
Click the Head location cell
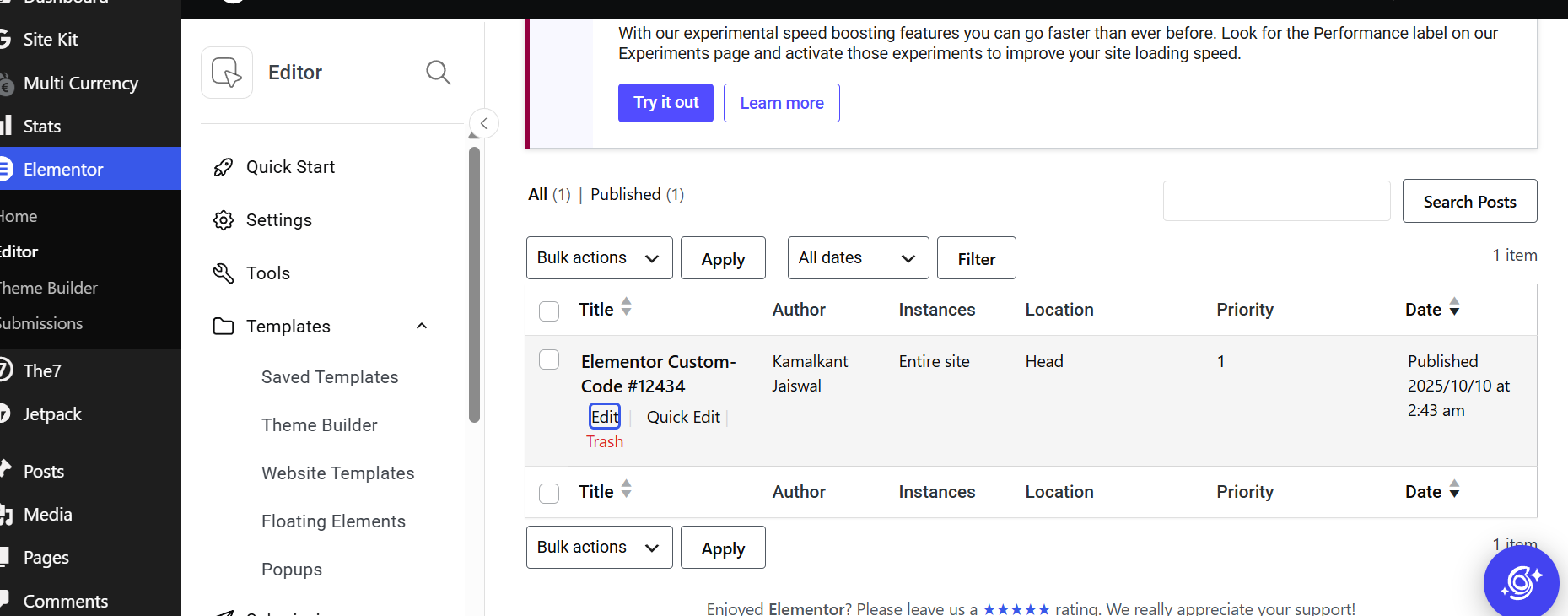coord(1044,361)
